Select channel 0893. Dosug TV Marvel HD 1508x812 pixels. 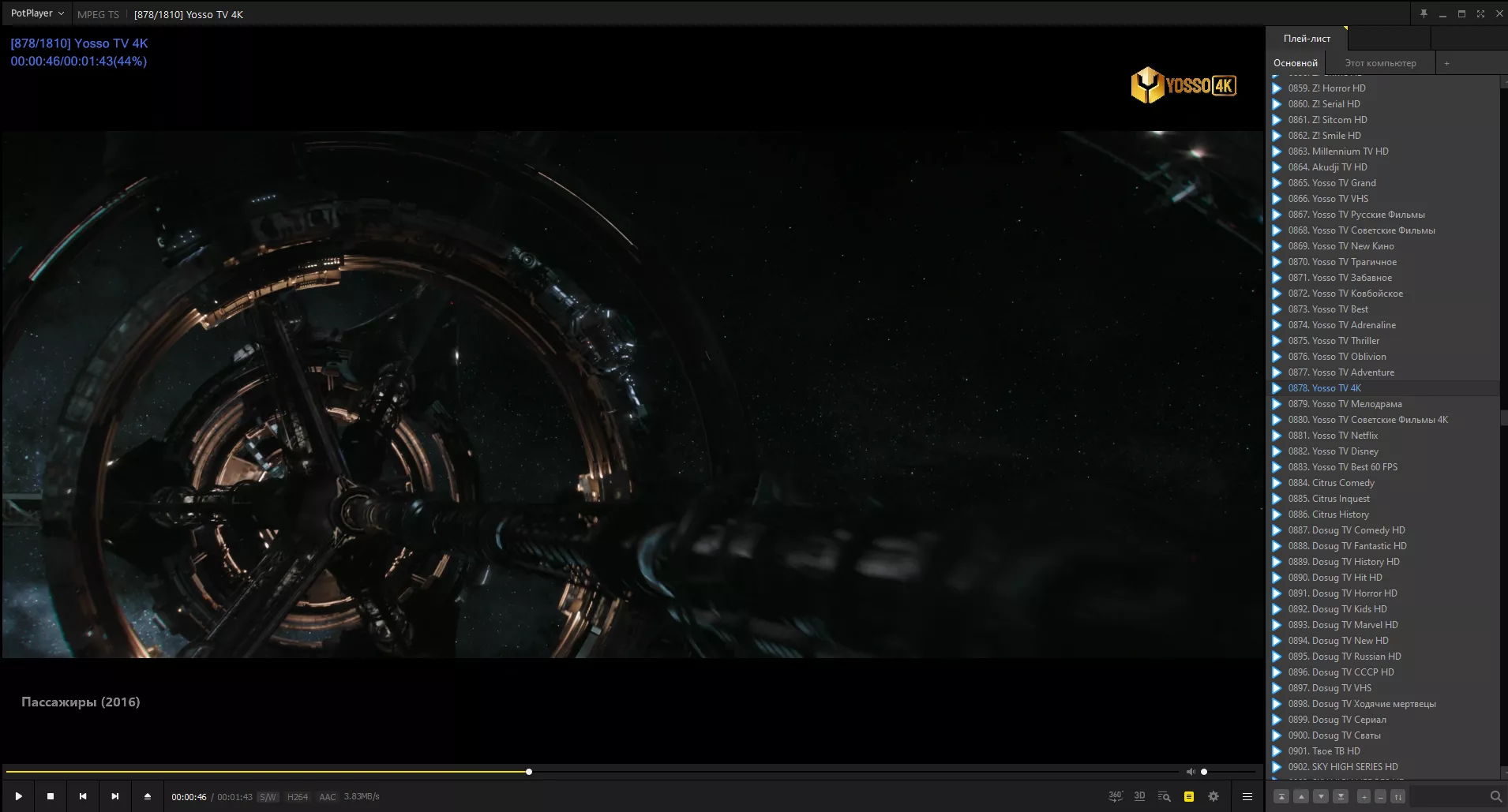(x=1384, y=625)
